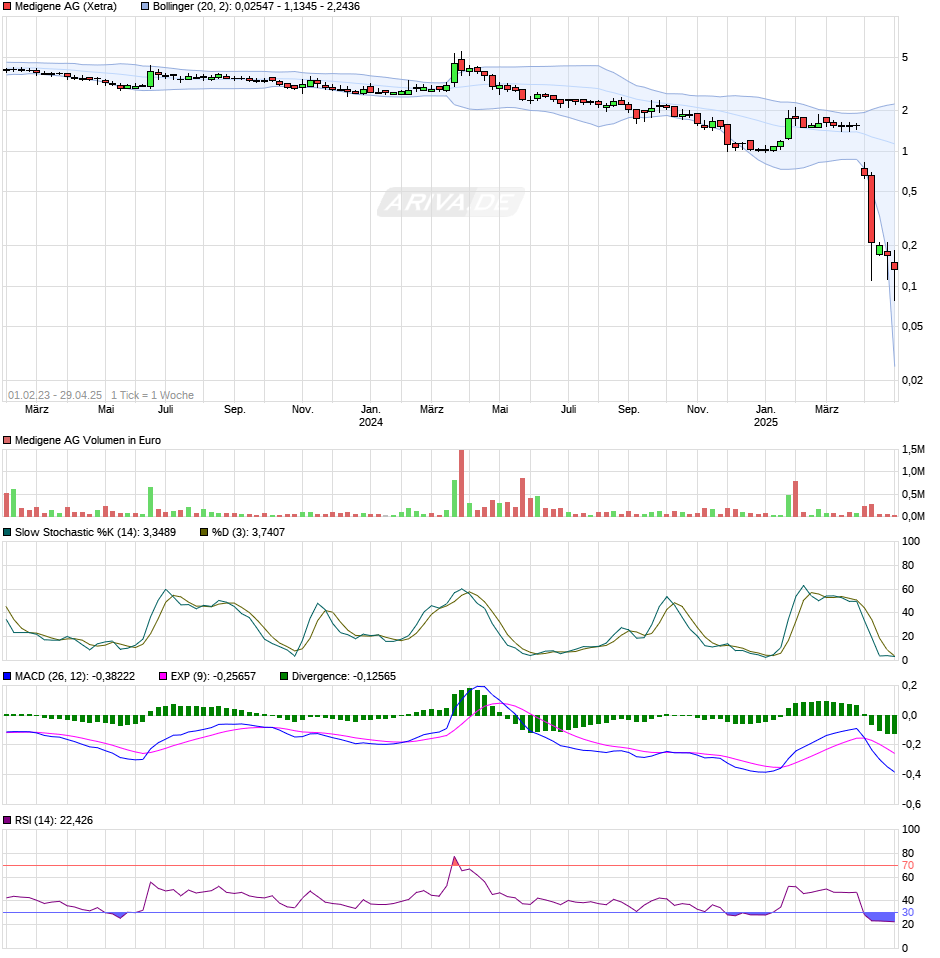
Task: Click the first 'Juli' label on time axis
Action: pos(166,409)
